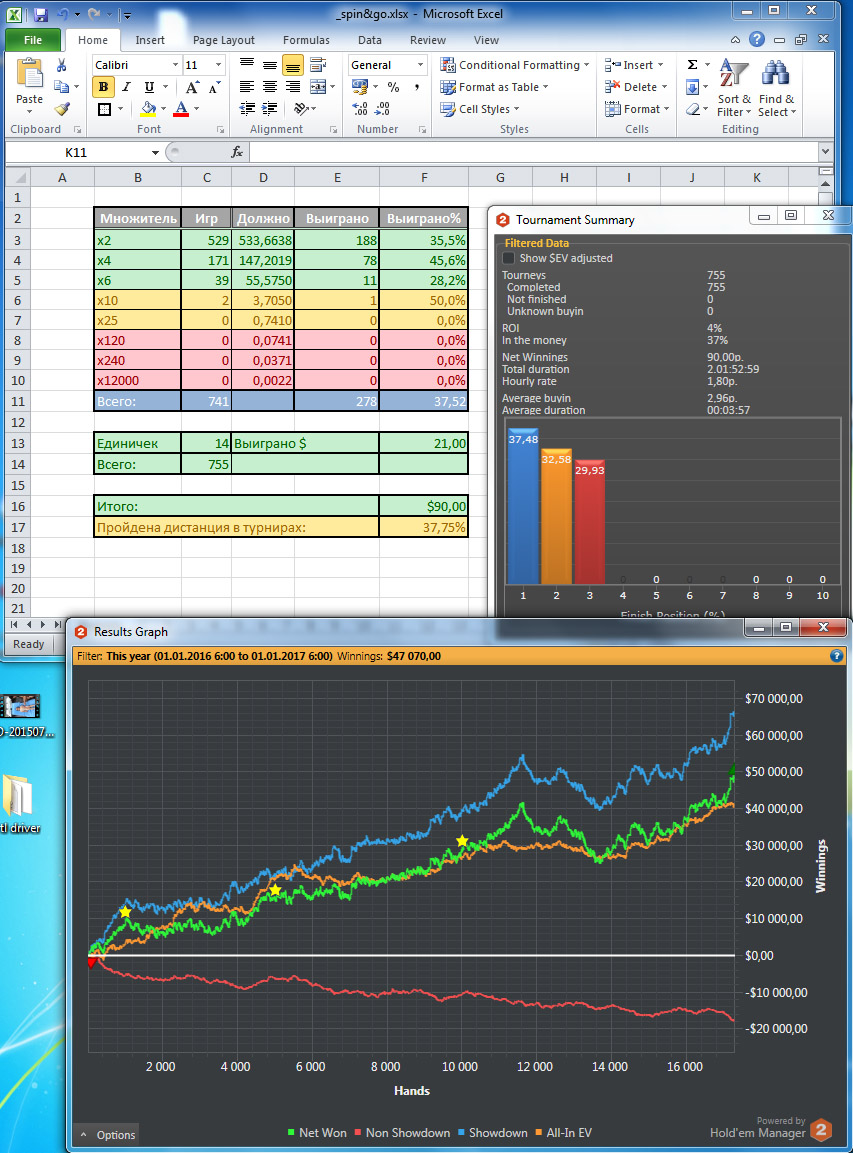Open the Formulas ribbon tab
Screen dimensions: 853x1153
(x=306, y=40)
